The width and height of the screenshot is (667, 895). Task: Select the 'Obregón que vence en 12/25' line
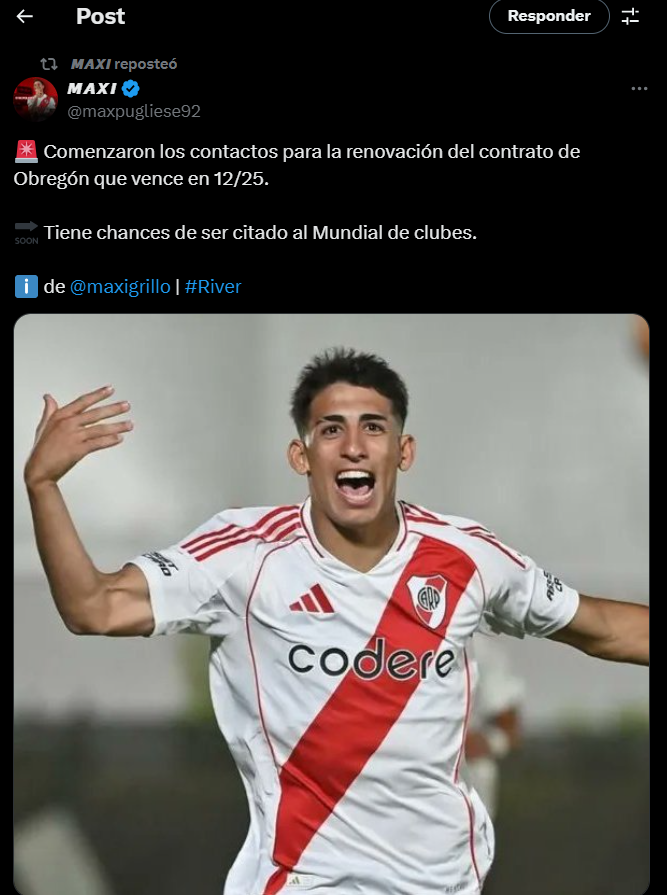(x=141, y=179)
